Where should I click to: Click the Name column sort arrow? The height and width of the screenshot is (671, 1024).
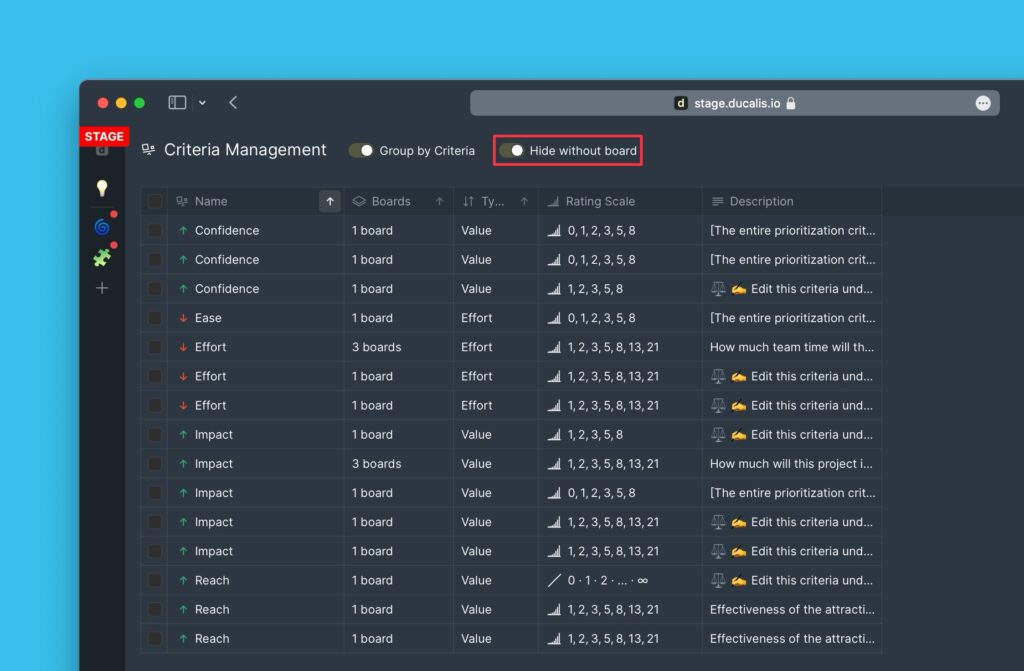(330, 201)
